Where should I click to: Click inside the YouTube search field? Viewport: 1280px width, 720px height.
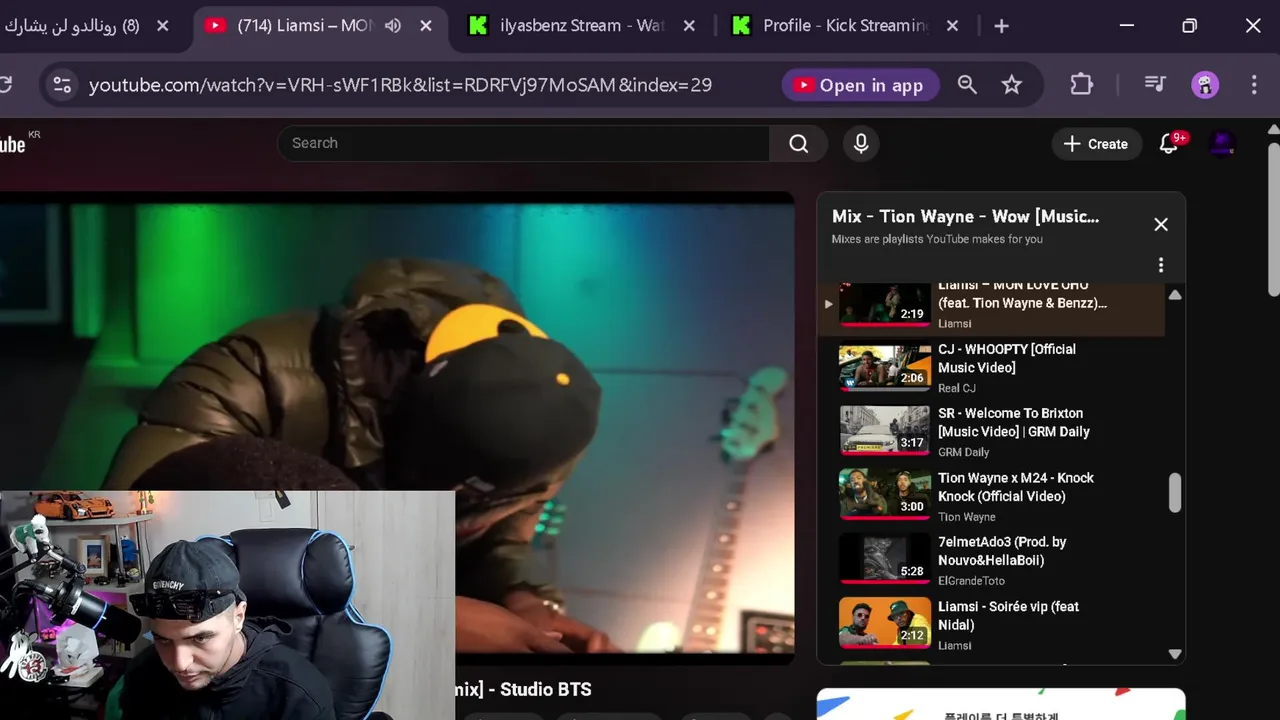point(523,143)
